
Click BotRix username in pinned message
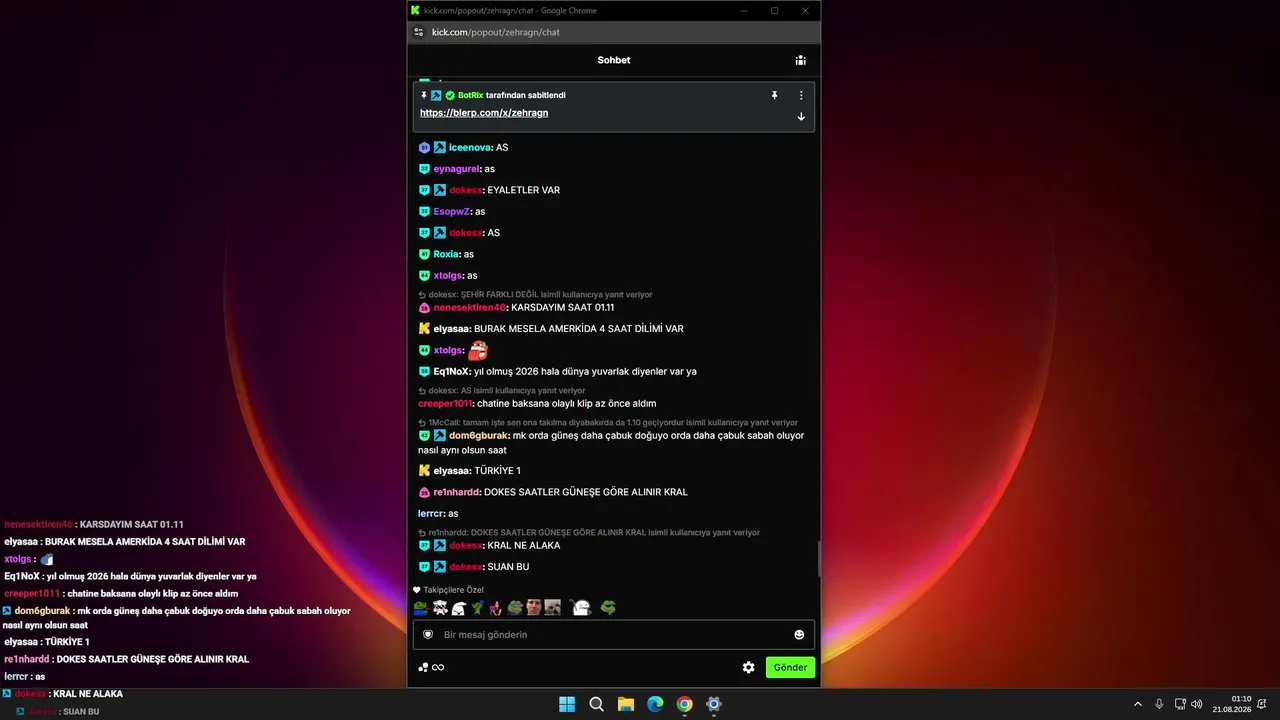click(470, 95)
